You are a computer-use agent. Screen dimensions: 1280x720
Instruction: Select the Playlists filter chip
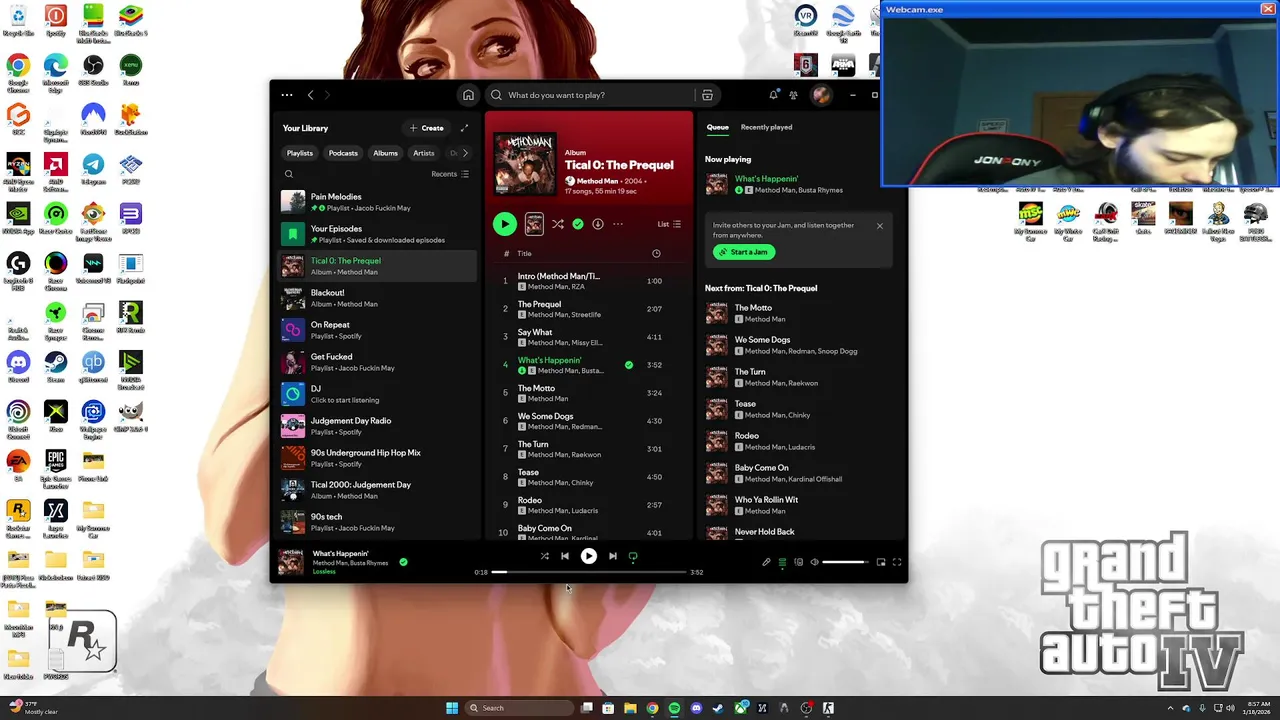(x=300, y=153)
